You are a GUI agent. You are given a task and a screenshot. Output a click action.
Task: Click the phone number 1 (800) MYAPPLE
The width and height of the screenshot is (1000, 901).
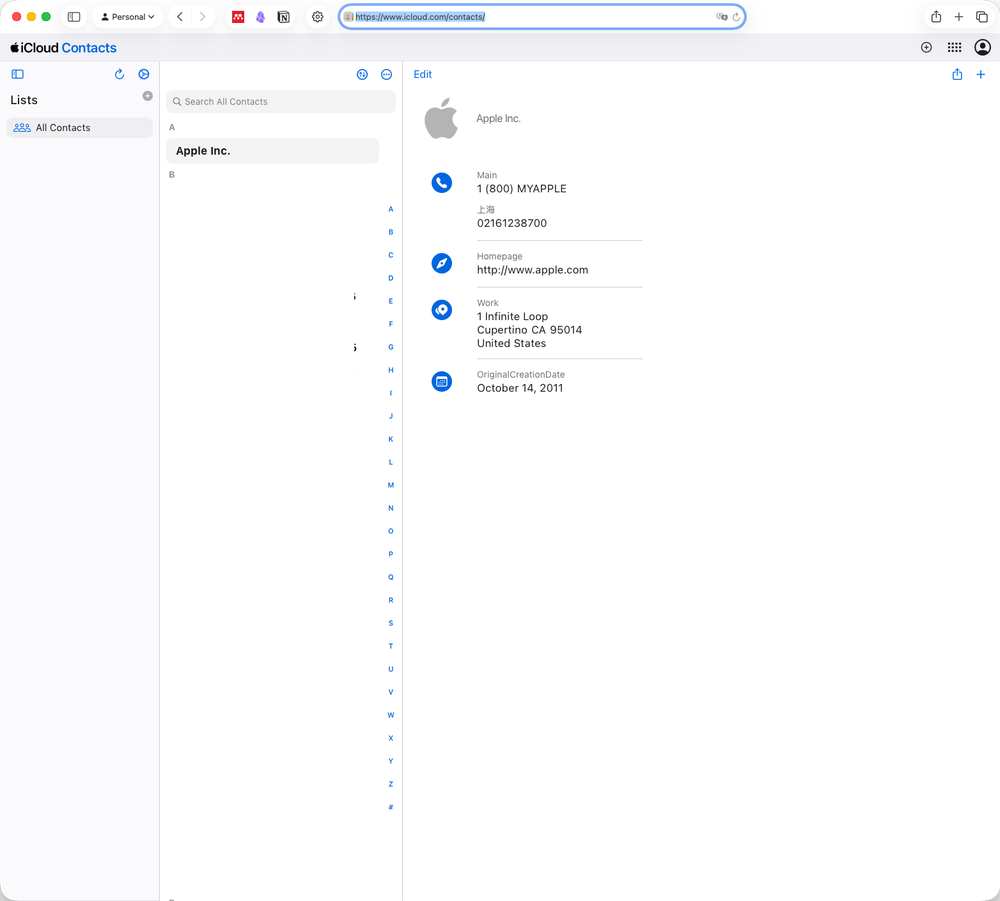522,189
